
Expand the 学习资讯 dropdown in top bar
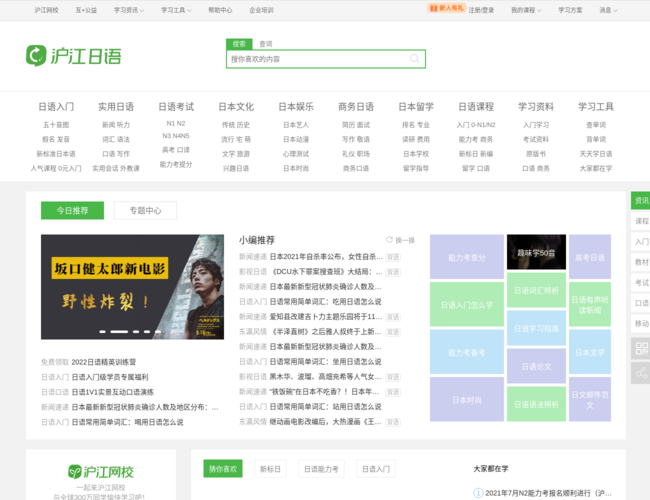click(129, 10)
